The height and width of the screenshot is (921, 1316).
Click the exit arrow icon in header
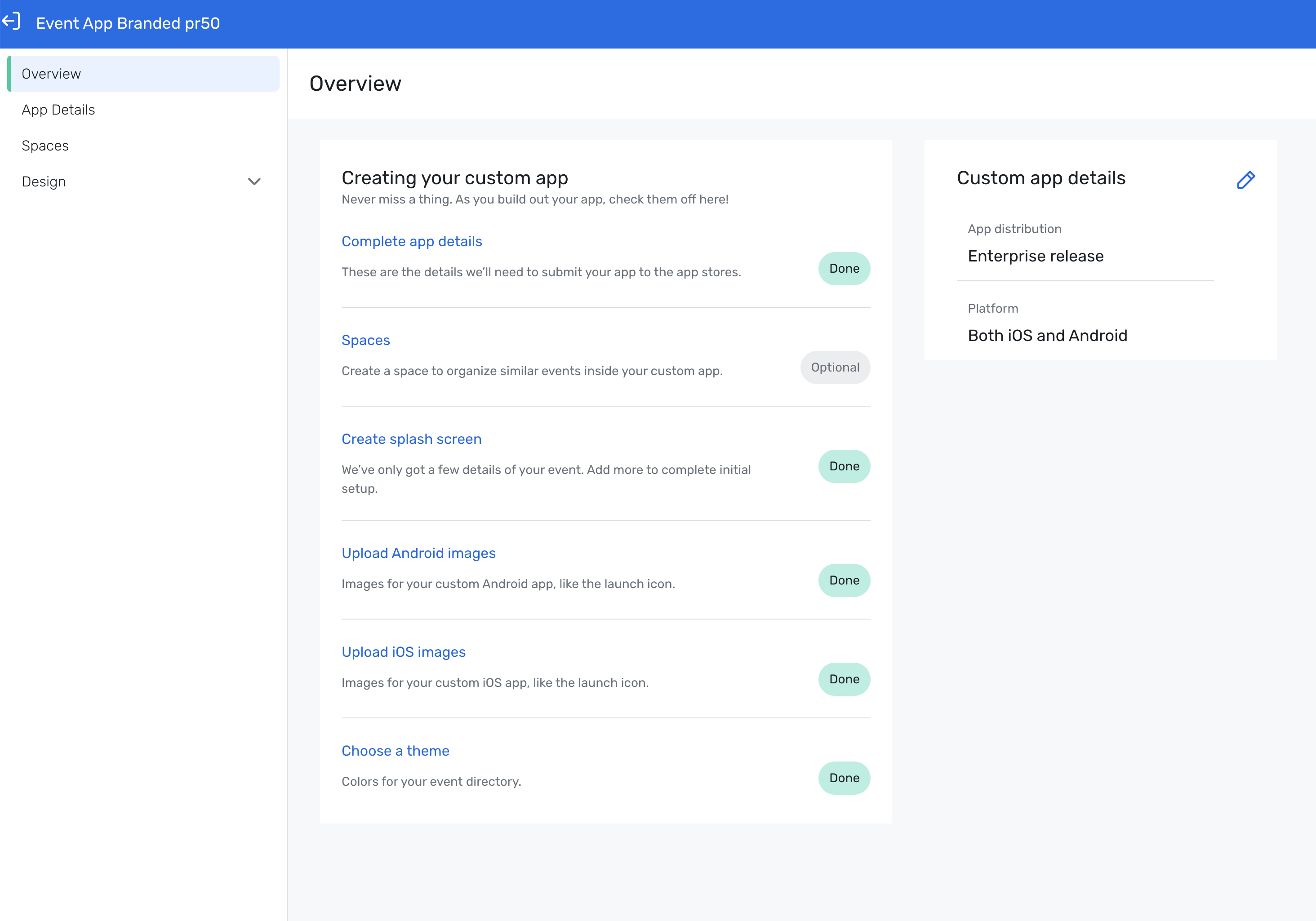[12, 22]
